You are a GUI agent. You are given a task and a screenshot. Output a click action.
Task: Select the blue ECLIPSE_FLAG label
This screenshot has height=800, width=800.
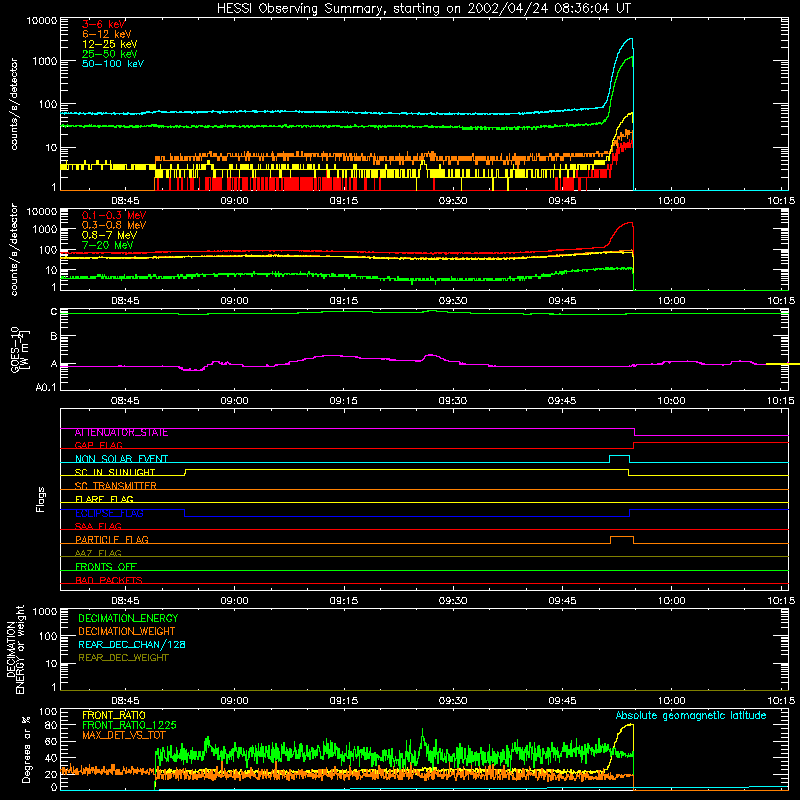pyautogui.click(x=109, y=513)
